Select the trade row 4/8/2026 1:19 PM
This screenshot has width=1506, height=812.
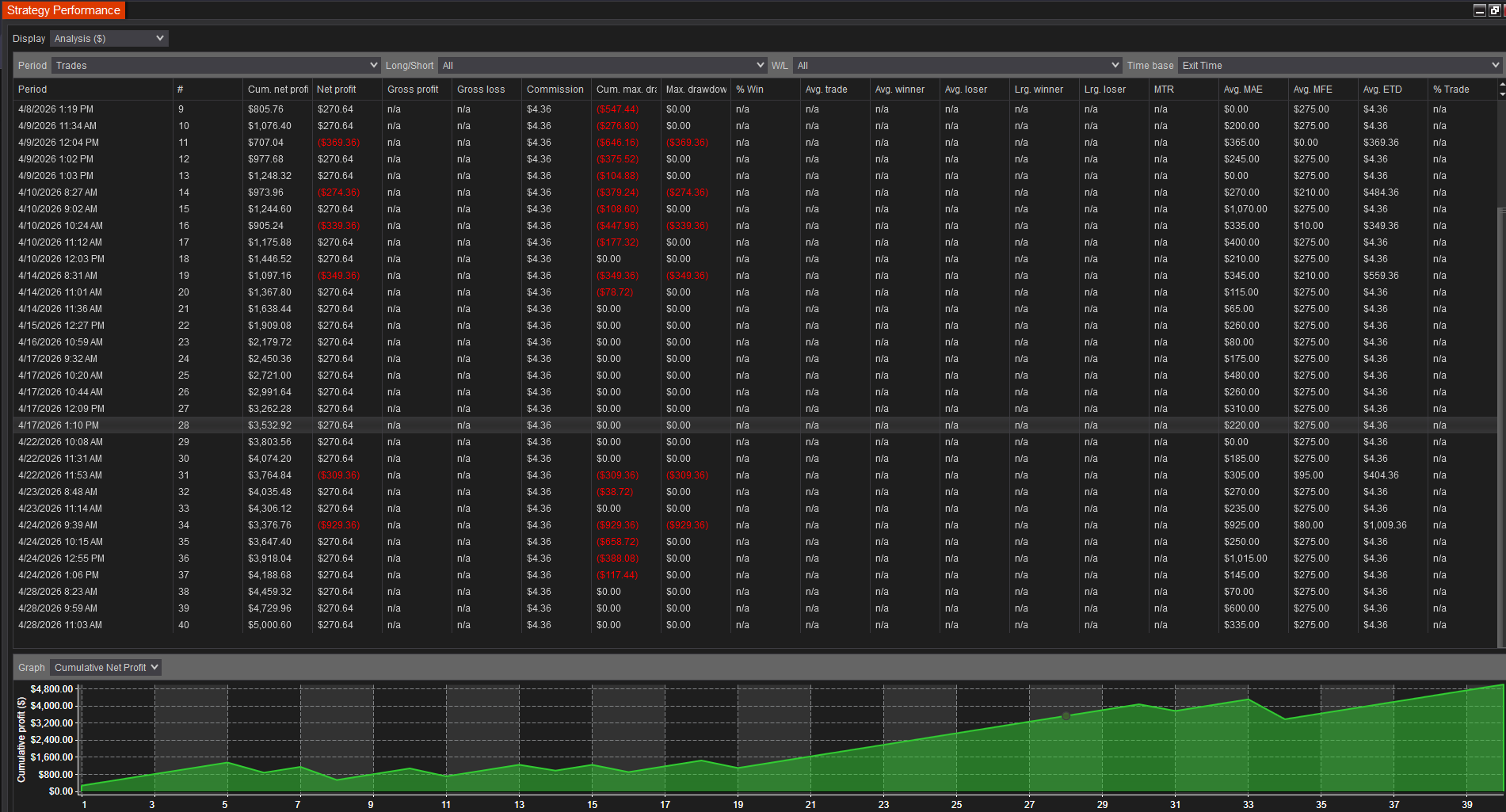click(755, 109)
